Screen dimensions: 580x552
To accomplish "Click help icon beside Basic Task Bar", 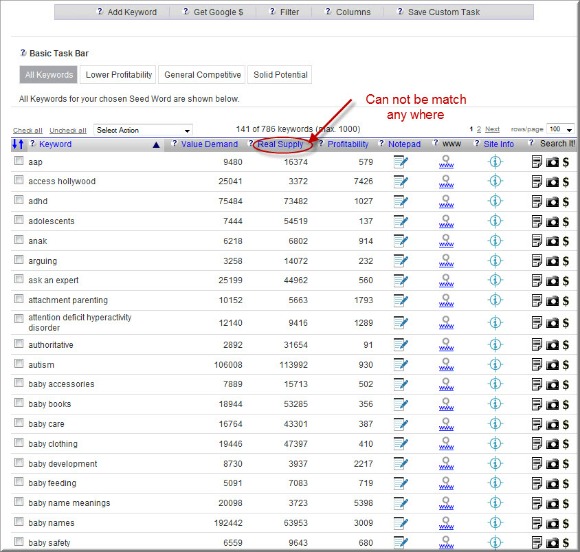I will point(23,53).
